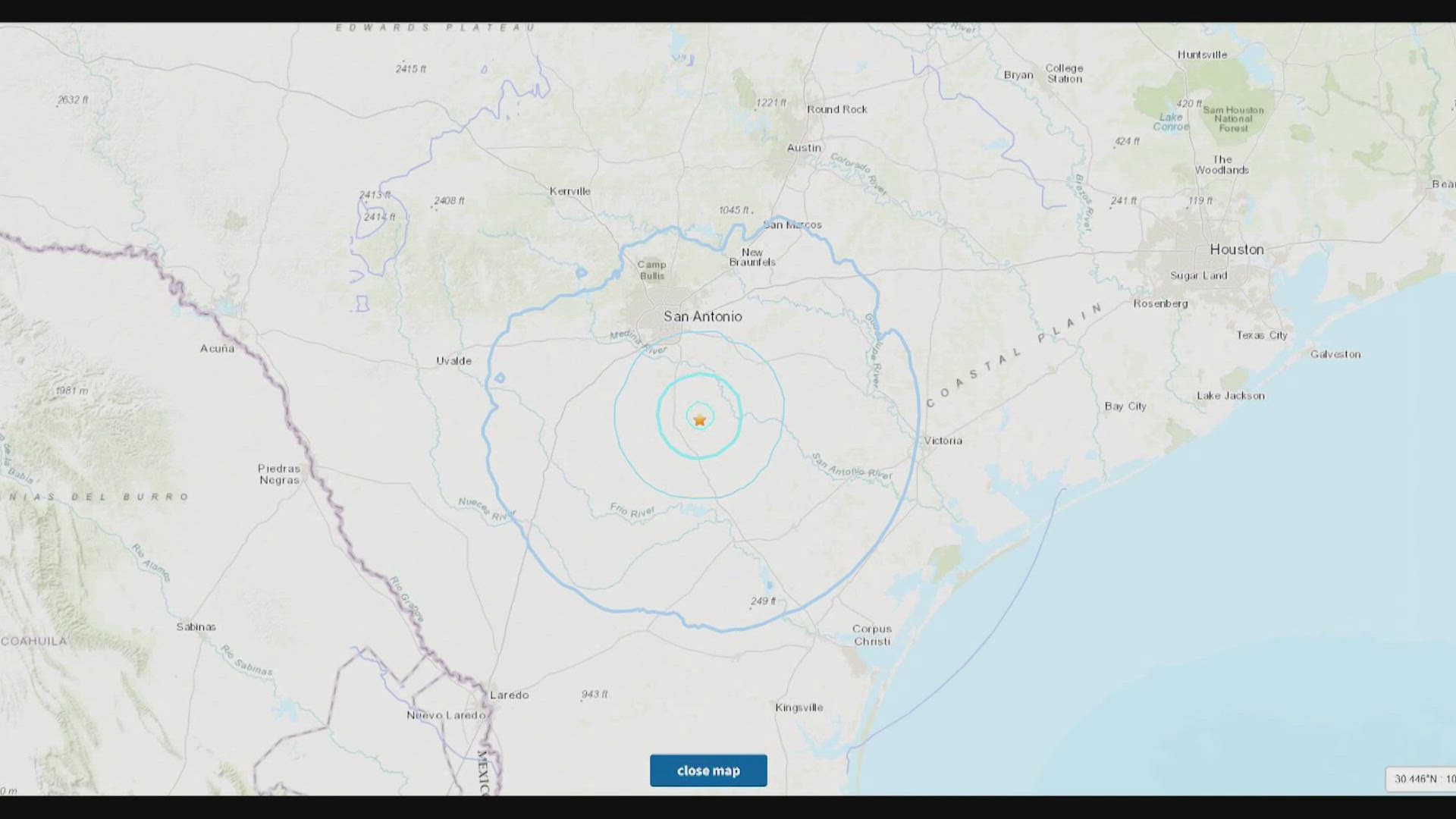Click the New Braunfels label
The image size is (1456, 819).
pos(752,257)
